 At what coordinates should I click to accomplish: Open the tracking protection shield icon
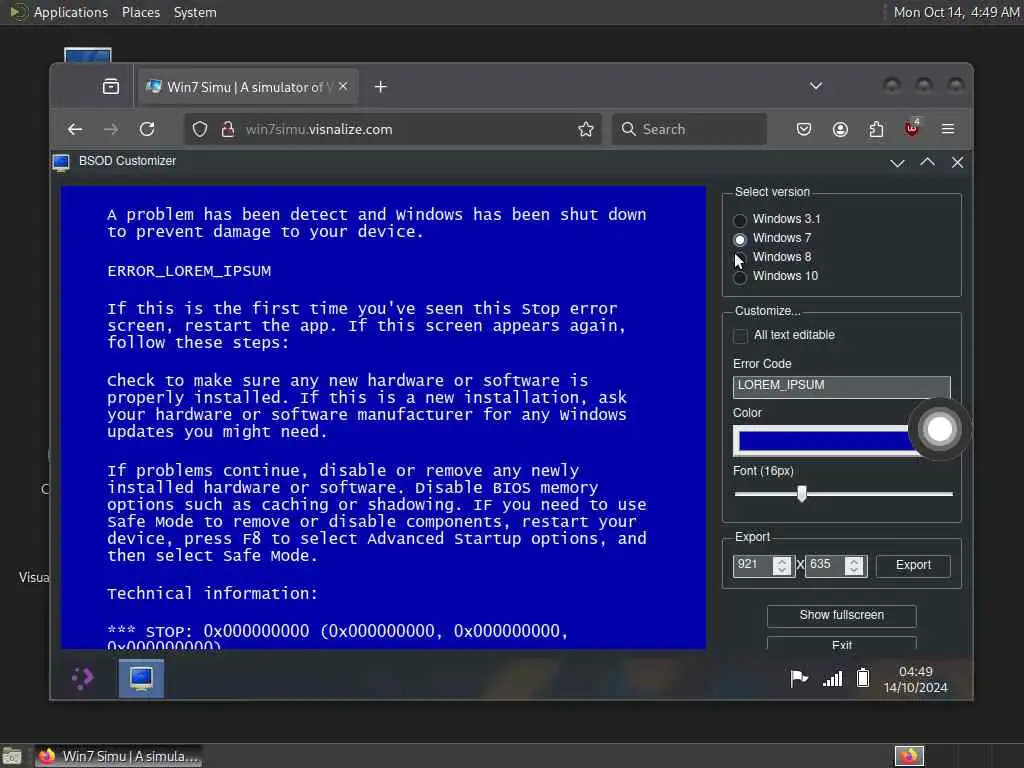200,129
